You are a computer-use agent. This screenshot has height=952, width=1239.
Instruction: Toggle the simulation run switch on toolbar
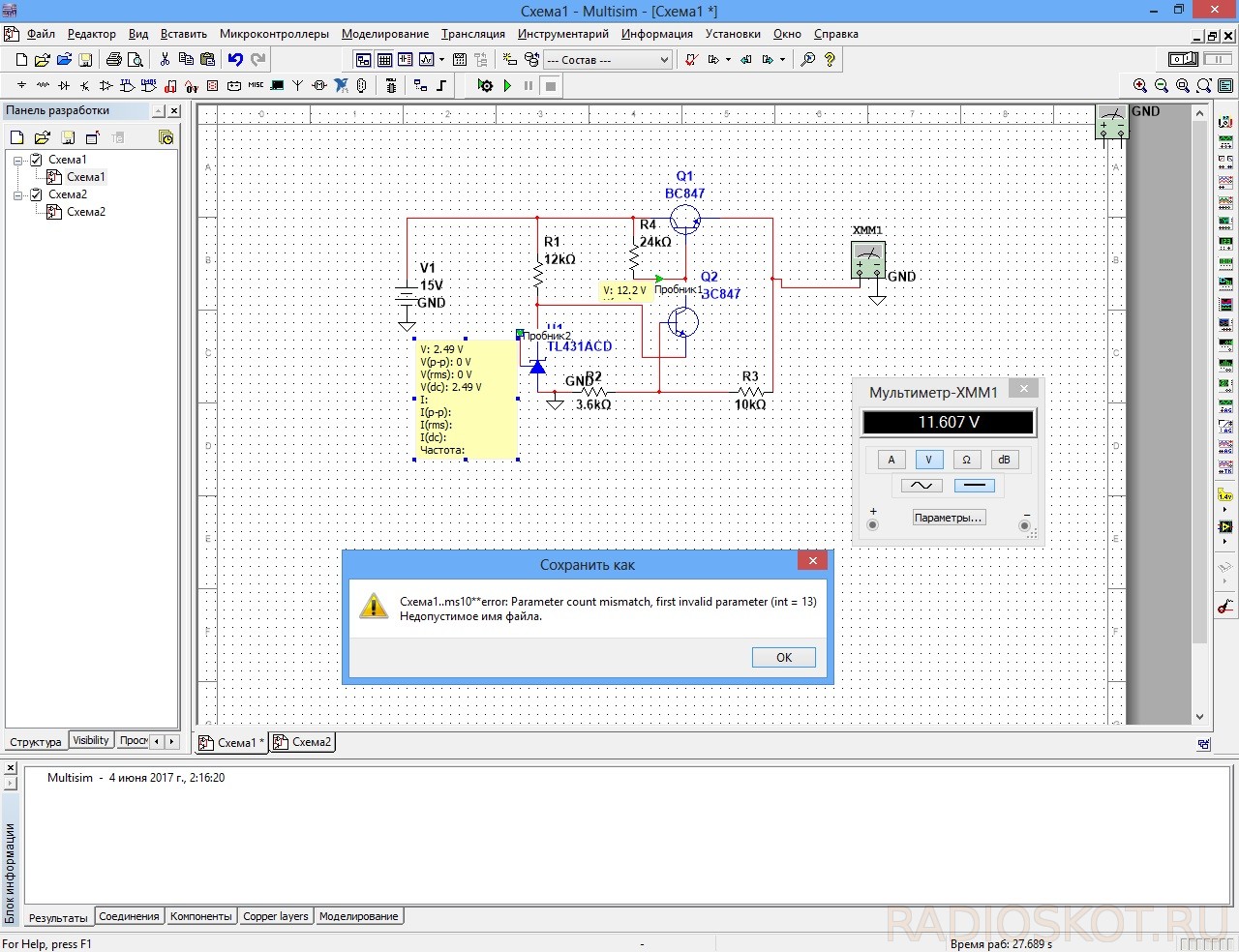(1184, 60)
